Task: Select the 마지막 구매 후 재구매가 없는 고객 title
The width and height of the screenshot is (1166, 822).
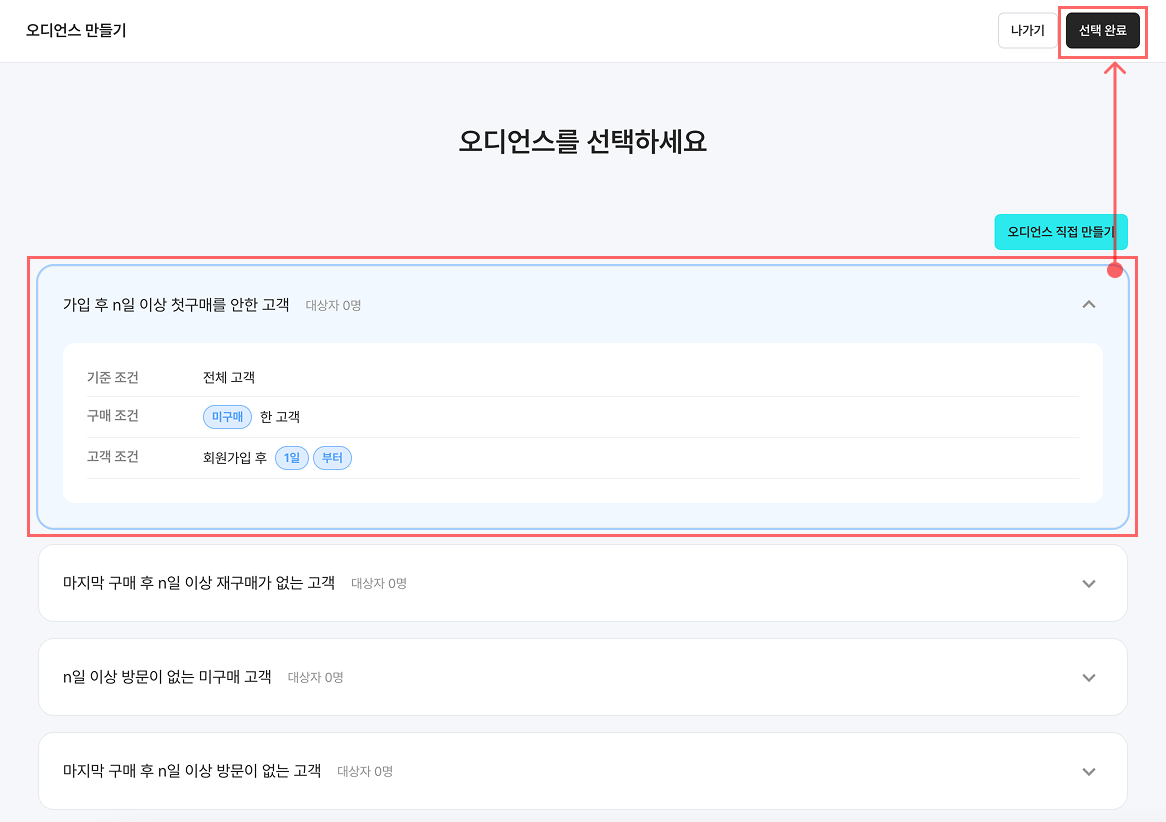Action: click(x=198, y=583)
